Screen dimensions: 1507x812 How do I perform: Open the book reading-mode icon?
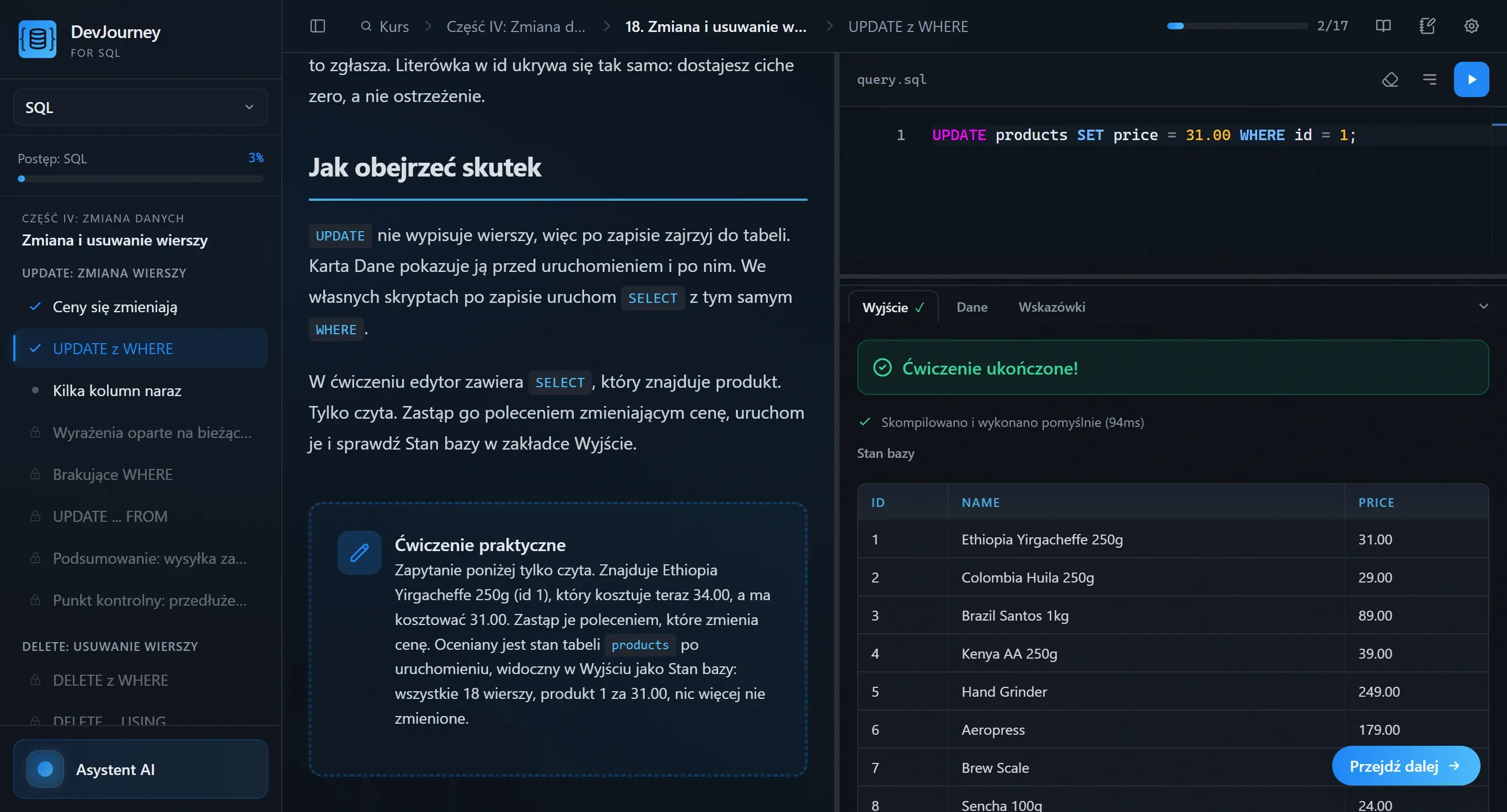1383,26
